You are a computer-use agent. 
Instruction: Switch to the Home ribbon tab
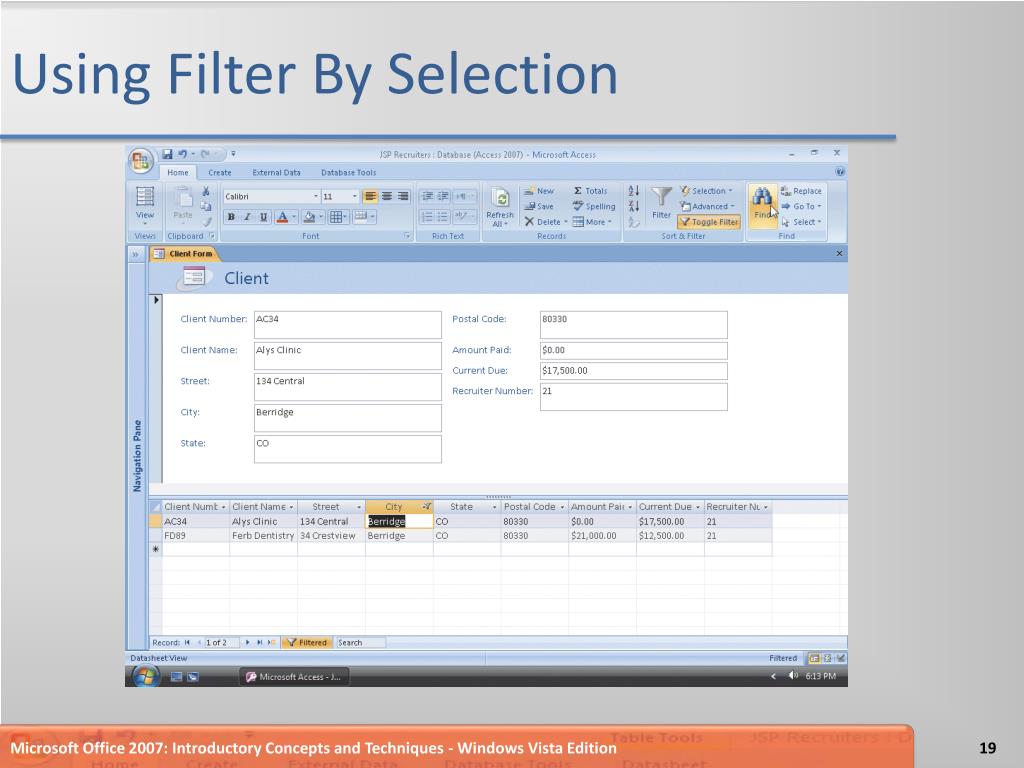point(178,172)
